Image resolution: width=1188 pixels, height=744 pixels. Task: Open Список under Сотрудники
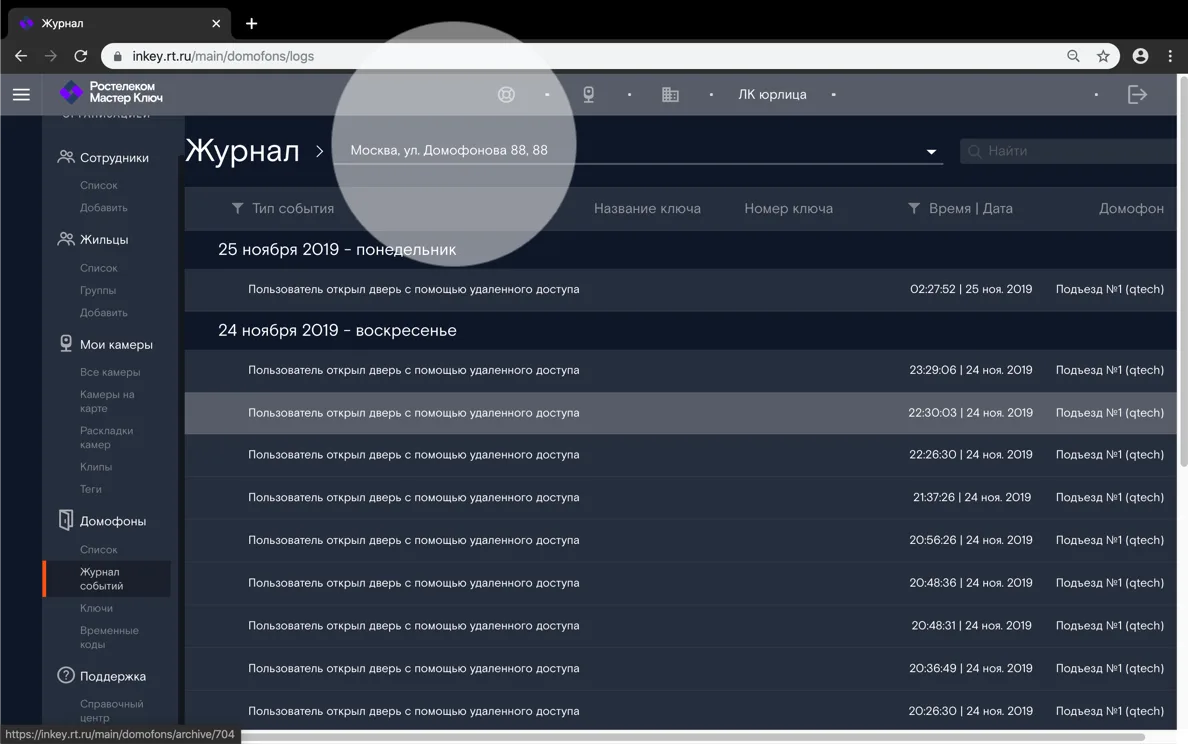click(x=98, y=185)
